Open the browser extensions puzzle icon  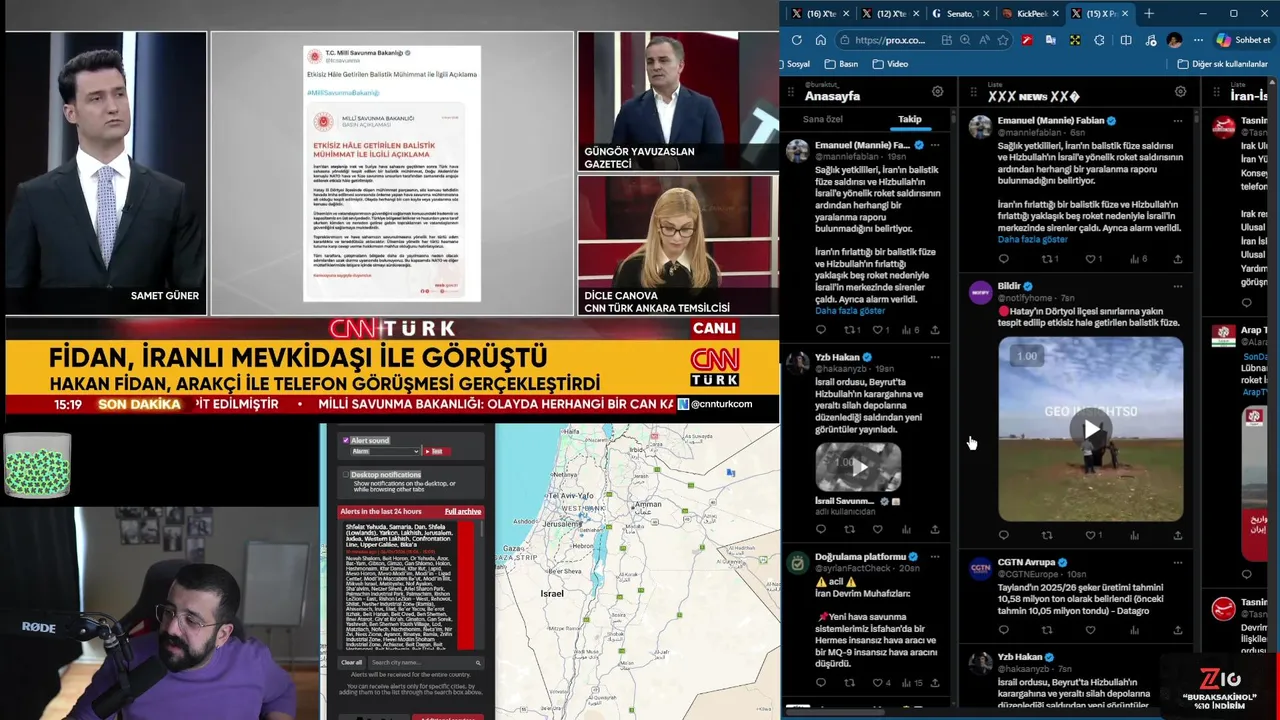pyautogui.click(x=1099, y=40)
